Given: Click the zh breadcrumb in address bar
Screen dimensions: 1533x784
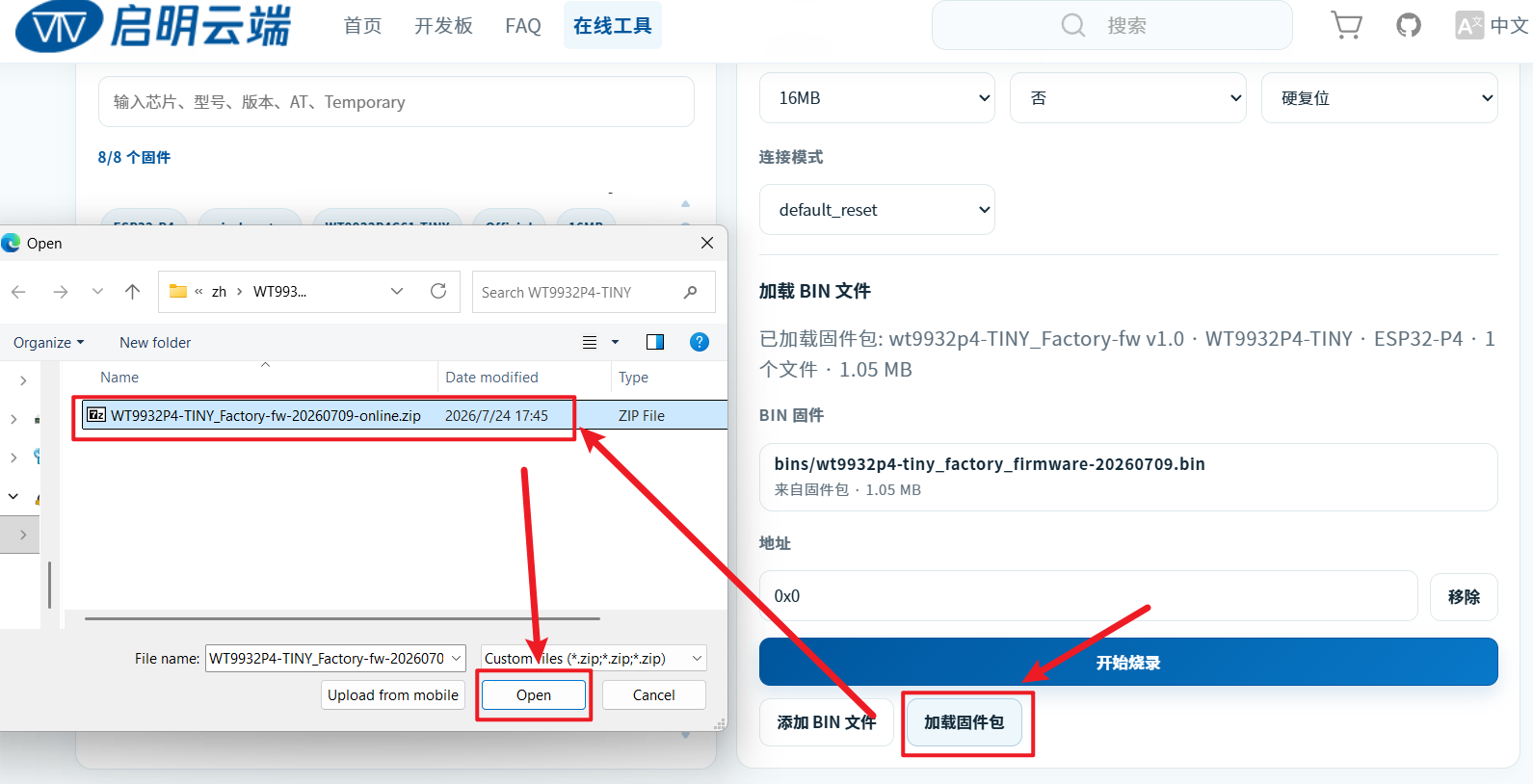Looking at the screenshot, I should (x=220, y=292).
